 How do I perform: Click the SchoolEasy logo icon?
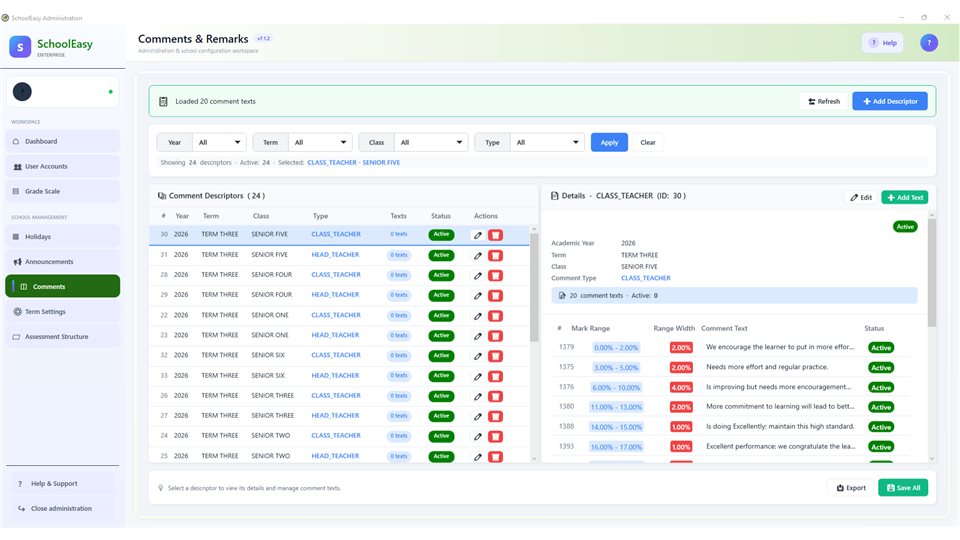20,47
